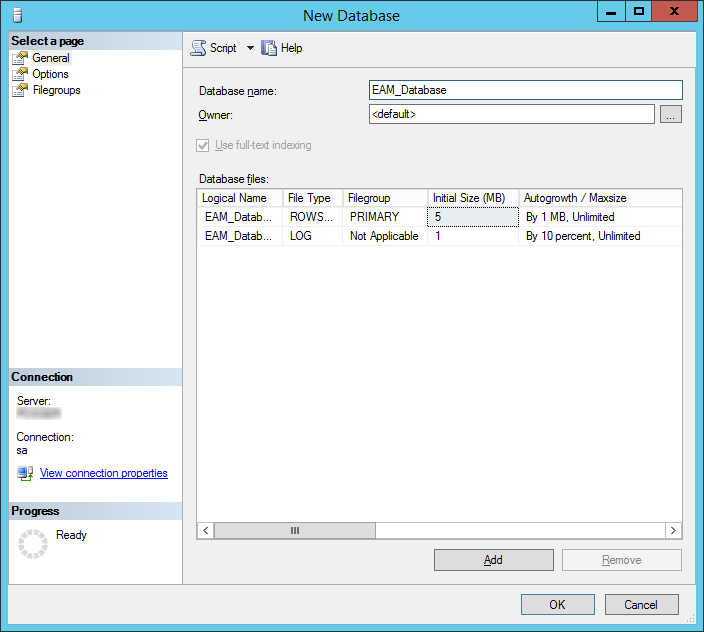704x632 pixels.
Task: Open owner browse ellipsis button
Action: point(671,115)
